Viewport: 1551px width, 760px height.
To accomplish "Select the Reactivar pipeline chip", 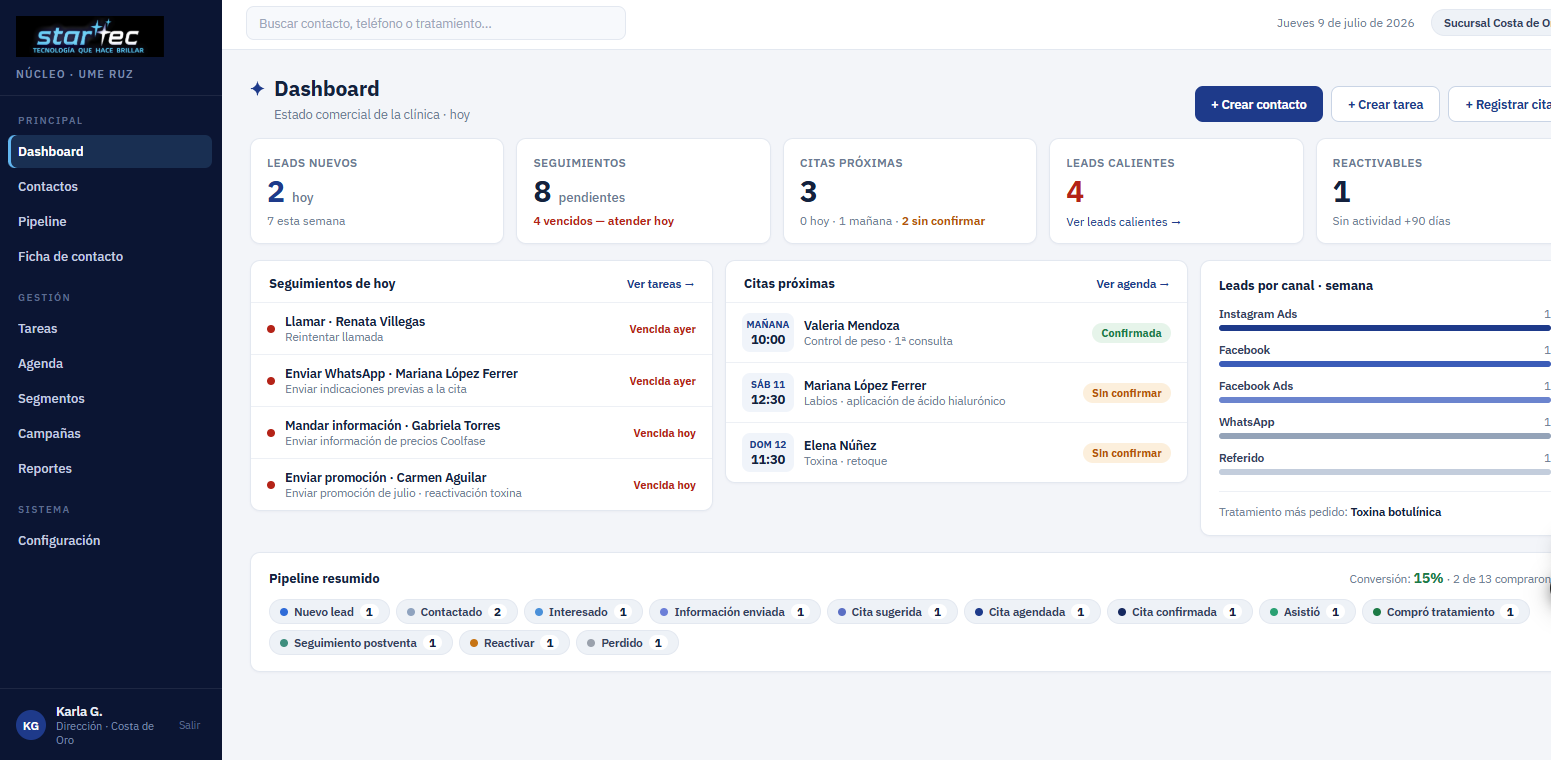I will click(x=514, y=643).
